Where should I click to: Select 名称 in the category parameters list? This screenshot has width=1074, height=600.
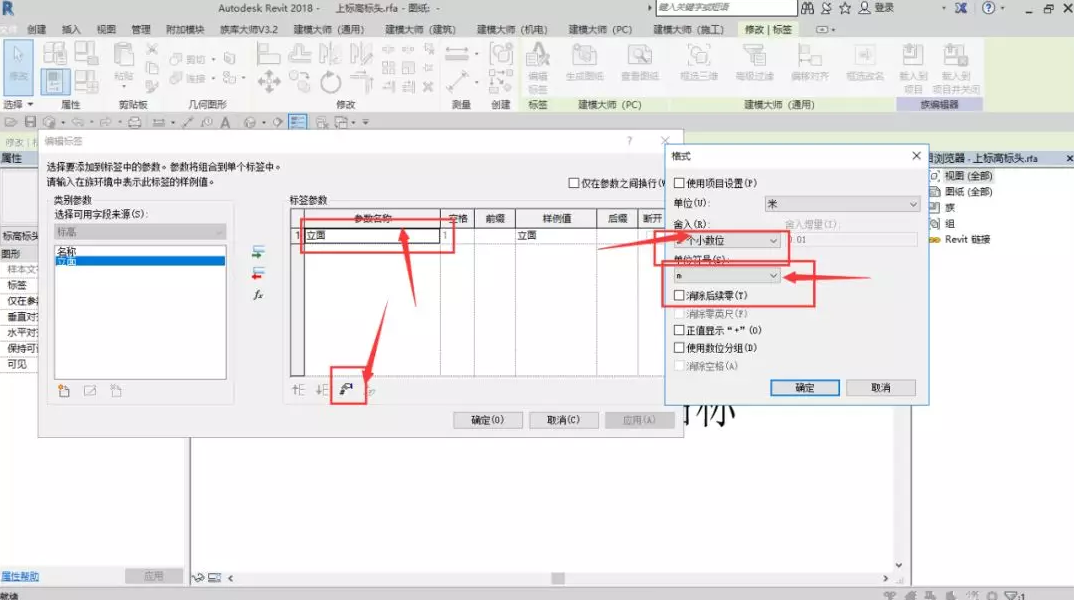point(67,251)
